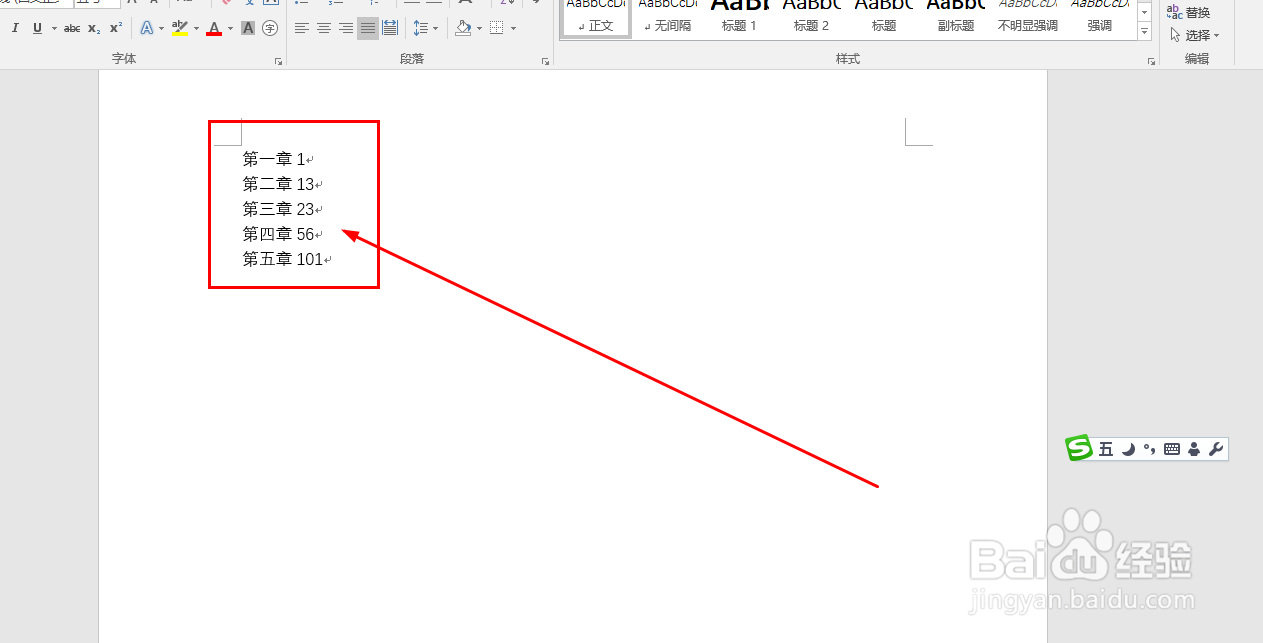Open the 样式 pane launcher
This screenshot has height=643, width=1263.
point(1152,61)
